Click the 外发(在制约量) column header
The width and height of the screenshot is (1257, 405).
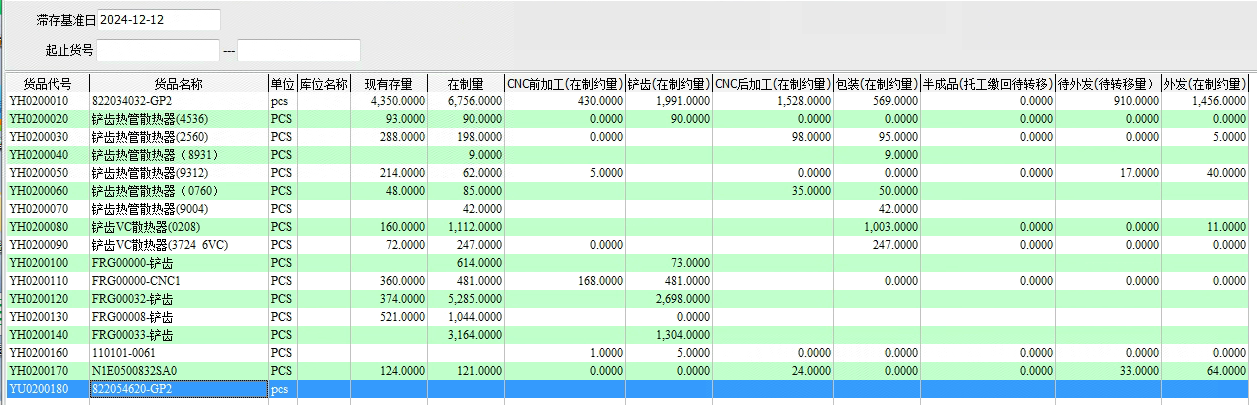1203,84
